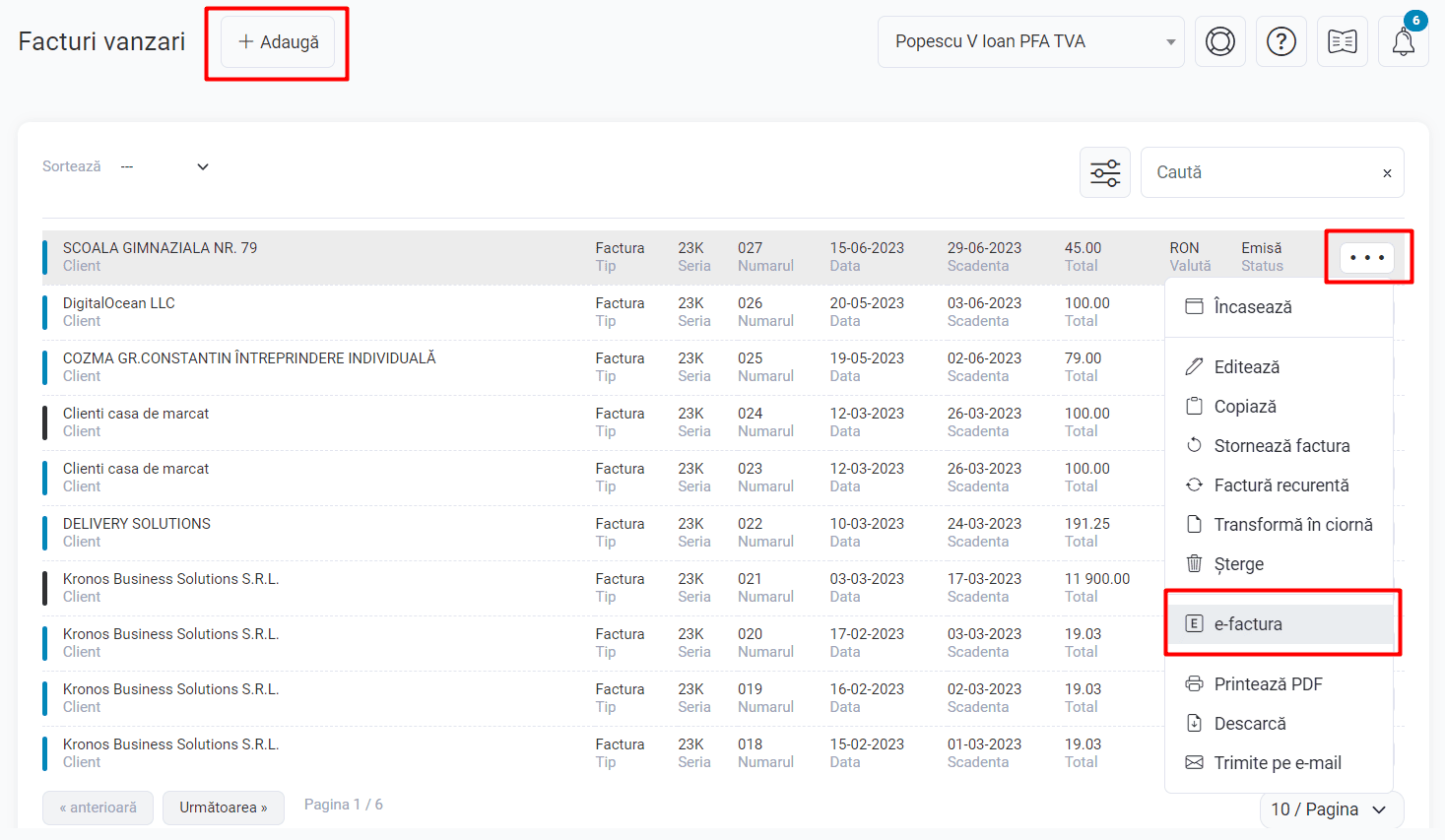Change the 10 / Pagina page size
This screenshot has height=840, width=1445.
1330,809
